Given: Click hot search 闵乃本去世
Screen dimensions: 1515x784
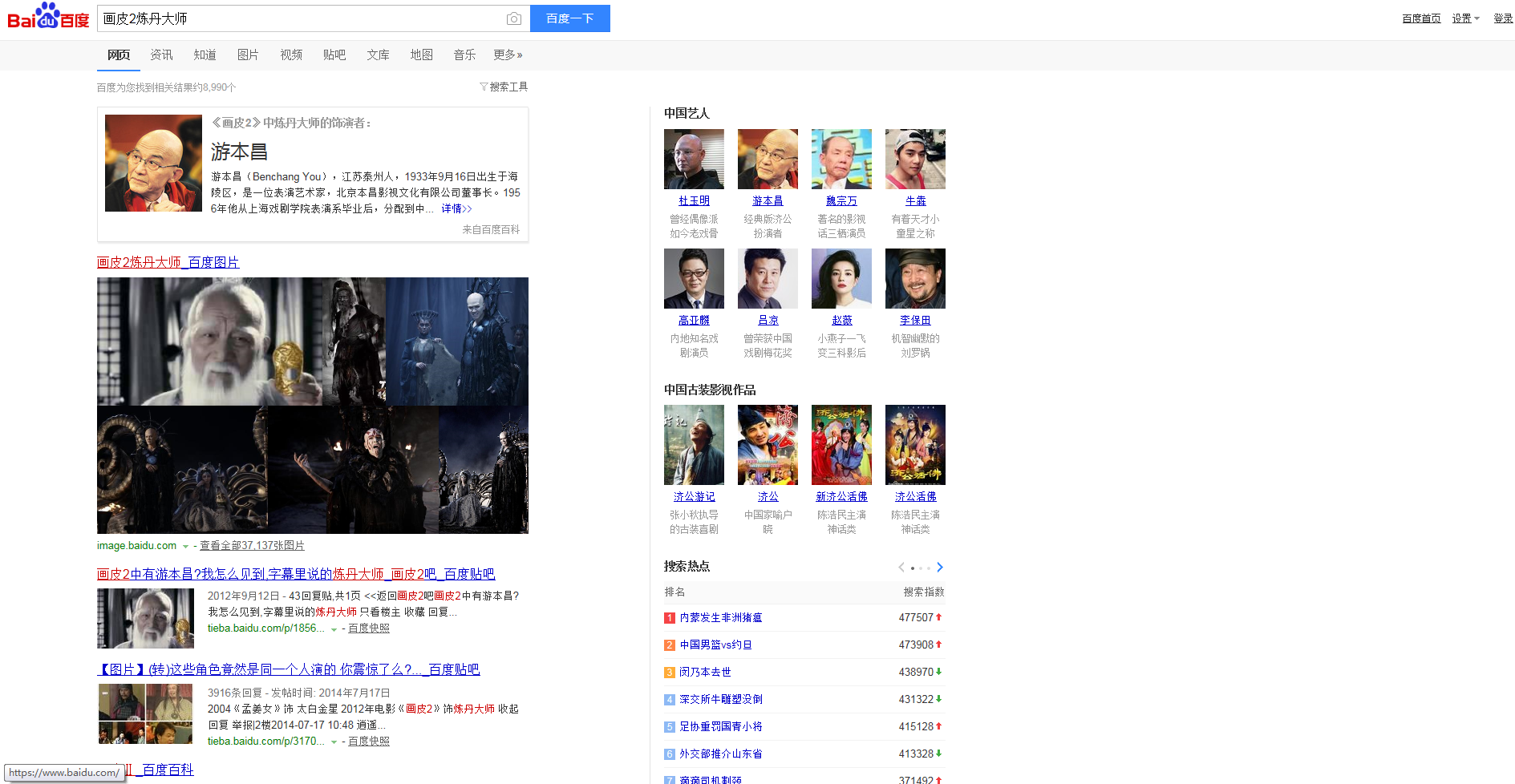Looking at the screenshot, I should tap(706, 673).
